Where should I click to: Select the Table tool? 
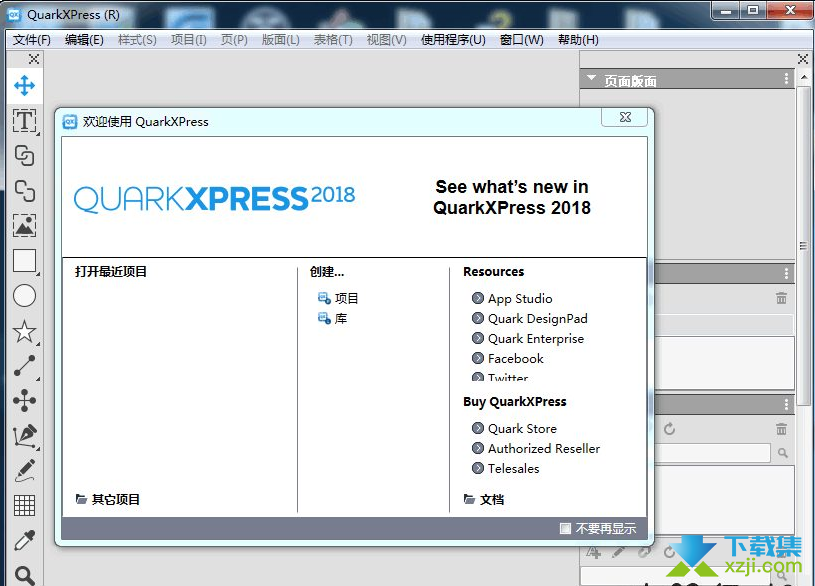click(x=24, y=505)
